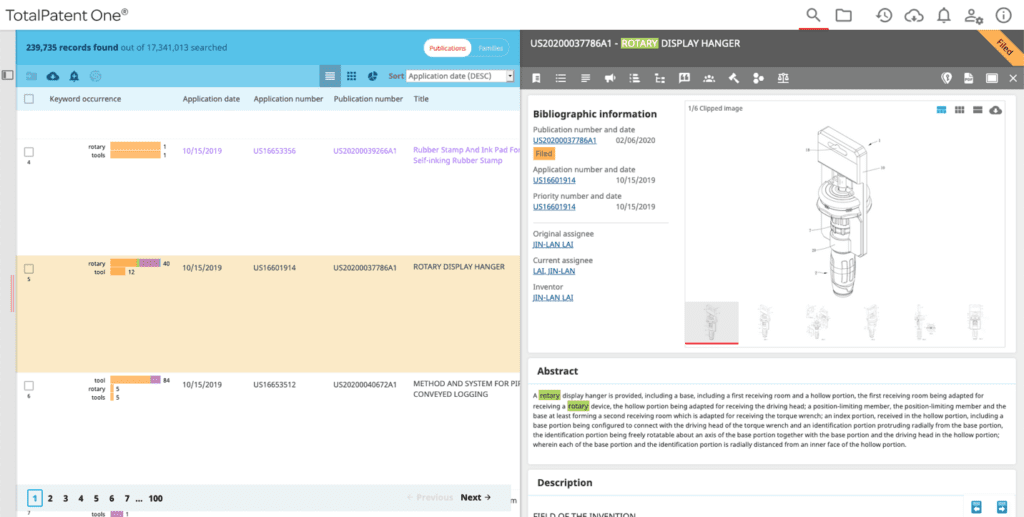Go to the last page, 100
This screenshot has height=517, width=1024.
point(155,498)
